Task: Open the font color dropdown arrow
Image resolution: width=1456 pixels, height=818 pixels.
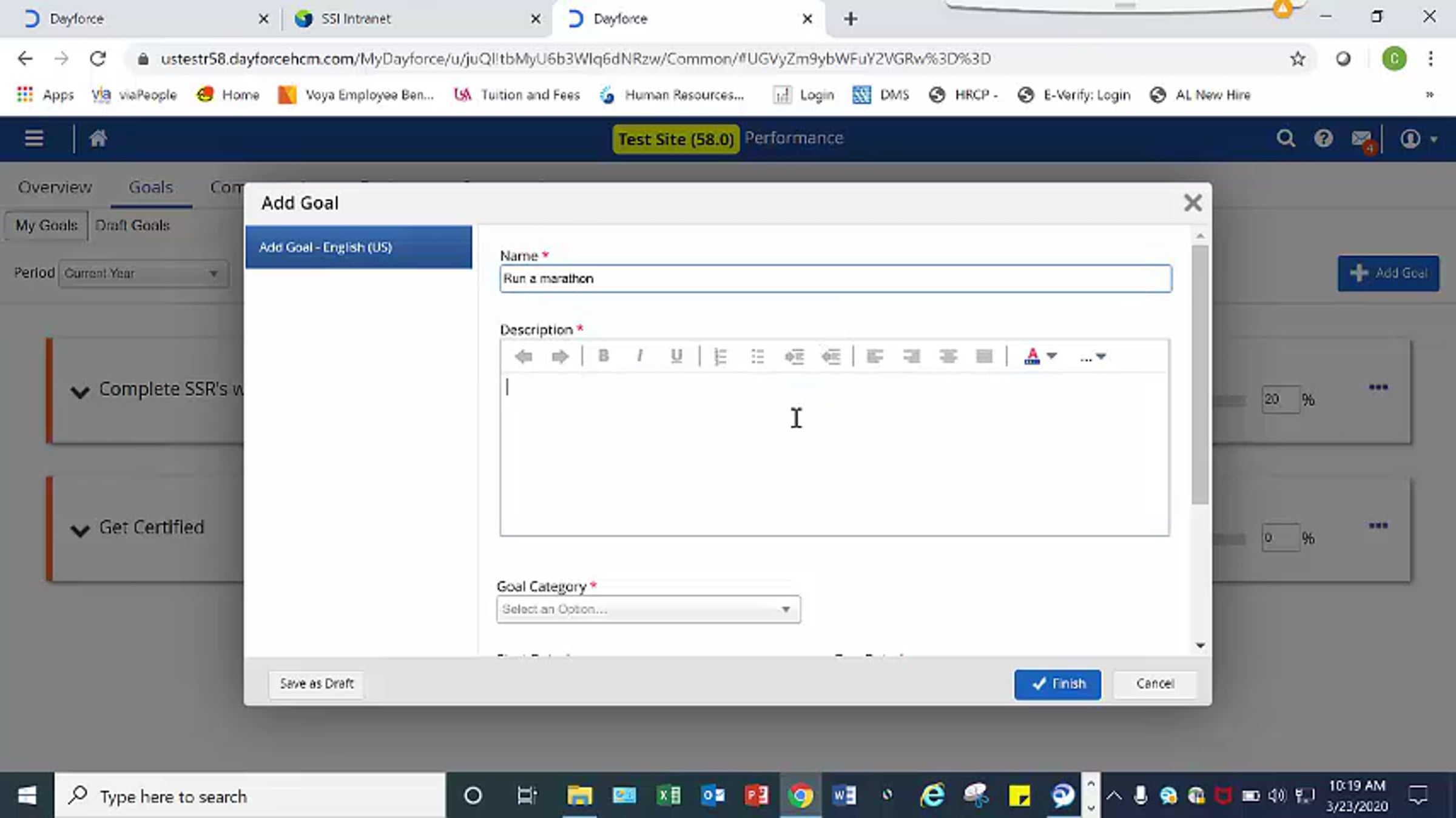Action: [x=1052, y=356]
